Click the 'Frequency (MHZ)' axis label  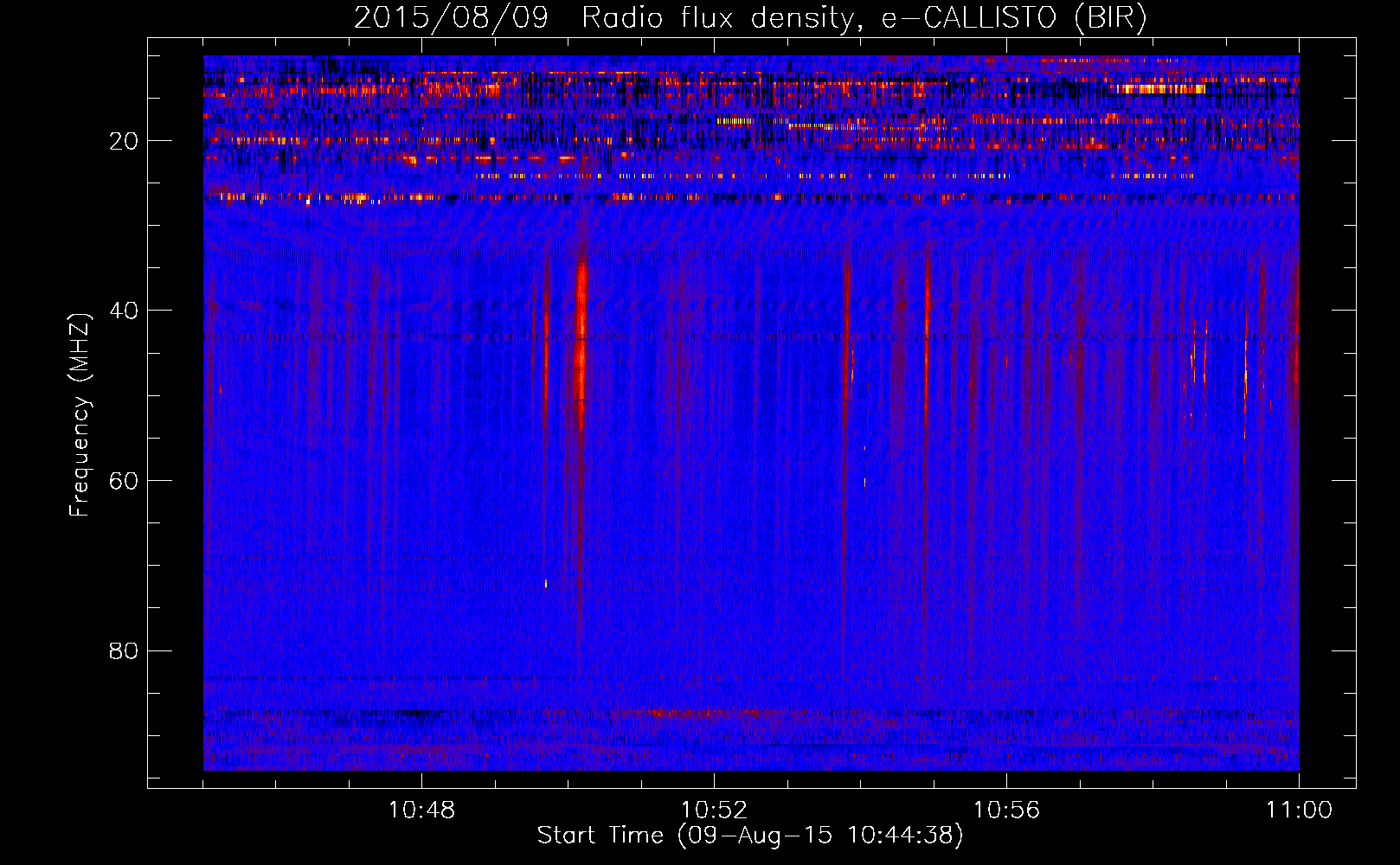[x=80, y=414]
